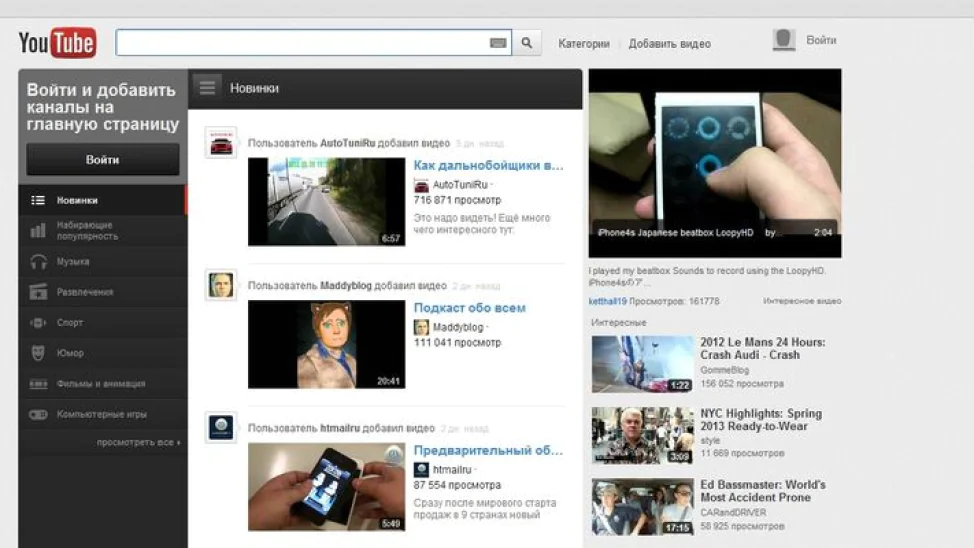Click small htmailru icon beside channel name
The image size is (974, 548).
point(421,470)
